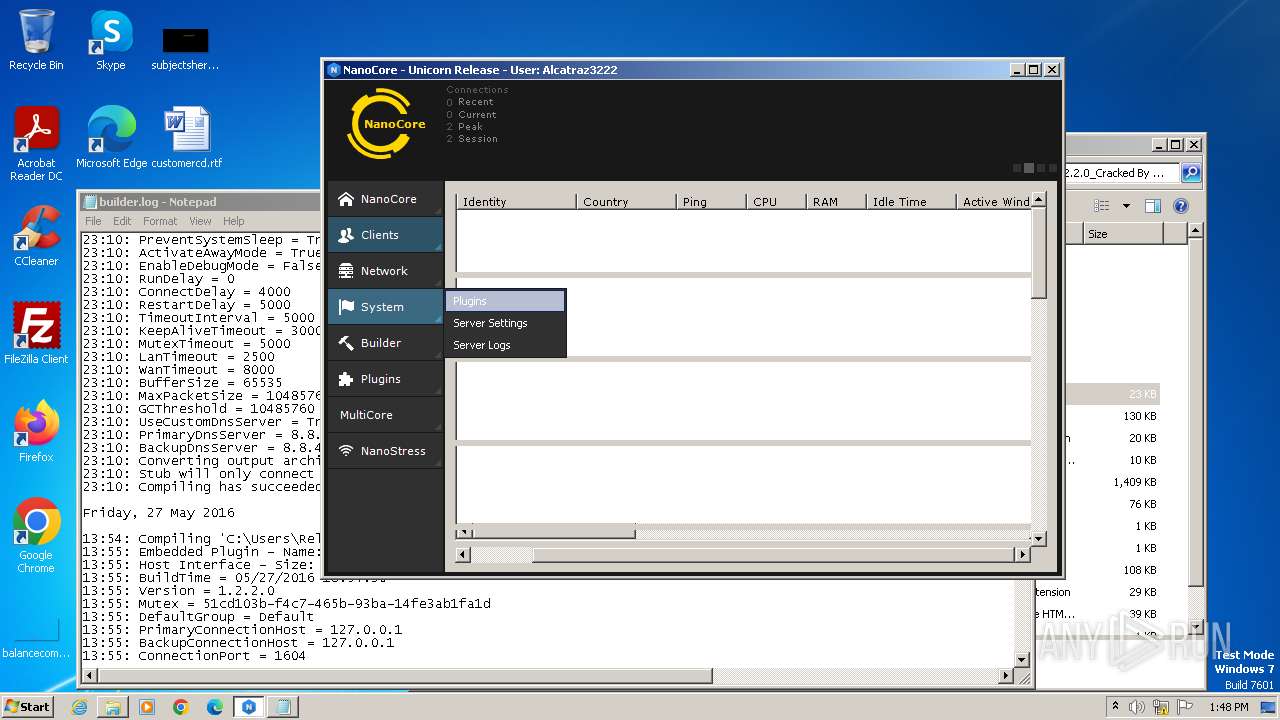Select the 1,409 KB file row

[1112, 482]
